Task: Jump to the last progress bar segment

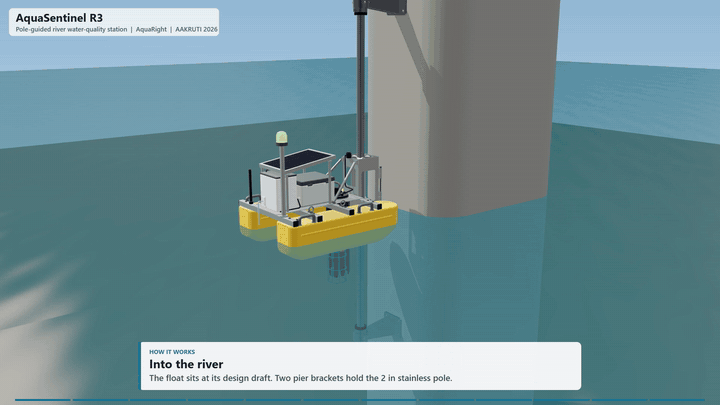Action: (x=677, y=400)
